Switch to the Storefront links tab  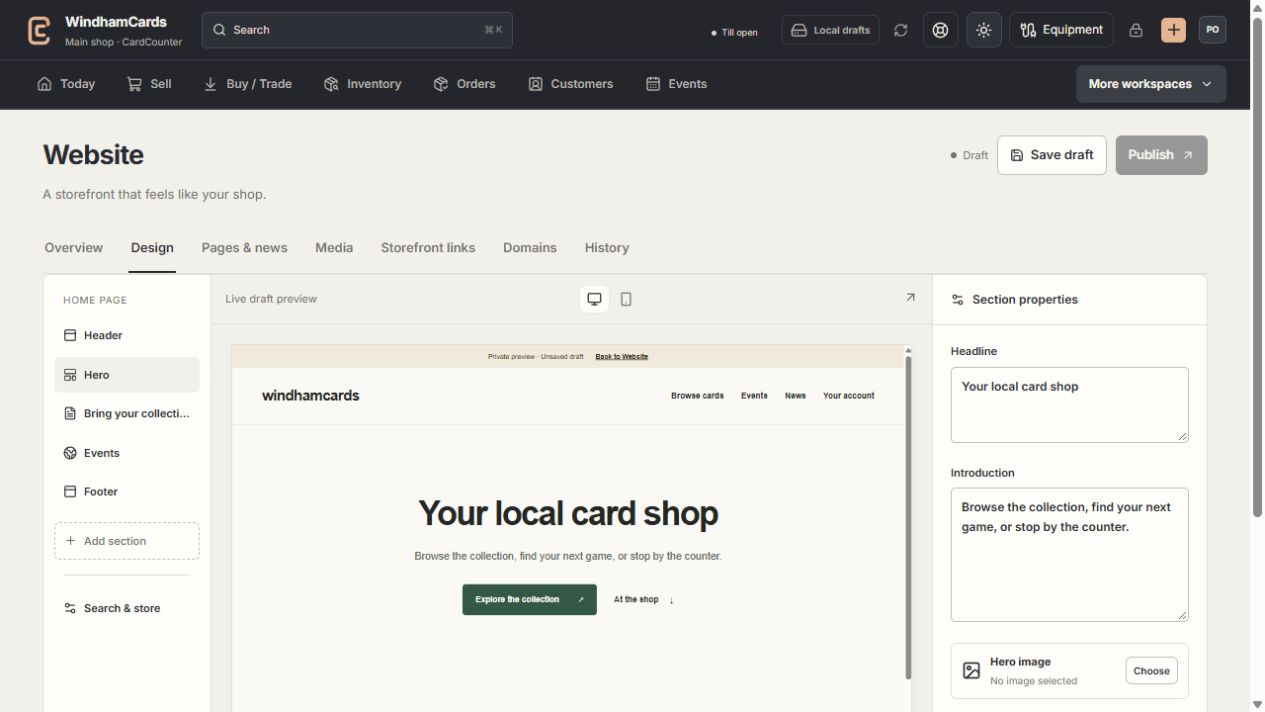tap(428, 248)
